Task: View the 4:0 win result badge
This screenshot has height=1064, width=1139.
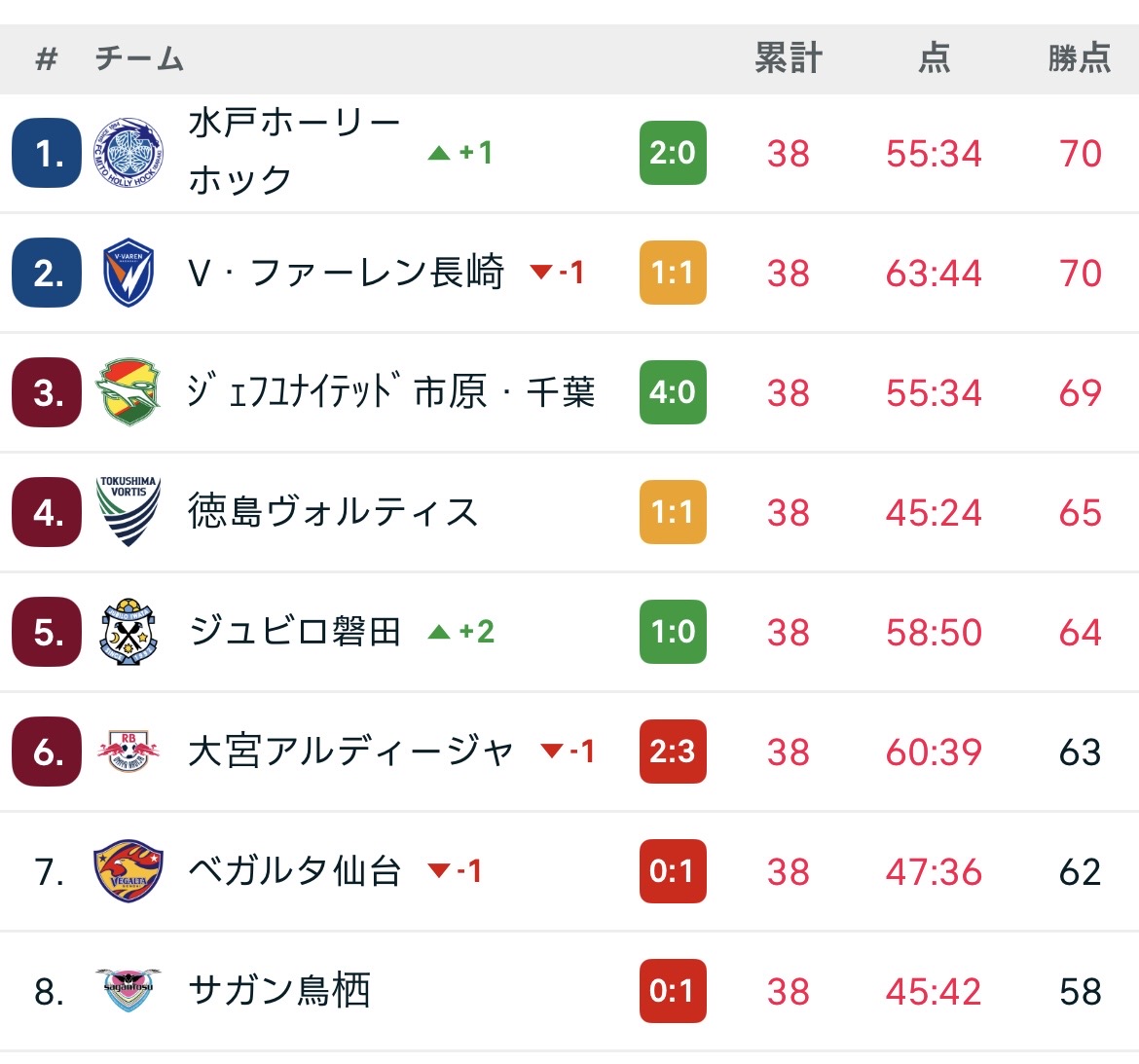Action: pos(673,392)
